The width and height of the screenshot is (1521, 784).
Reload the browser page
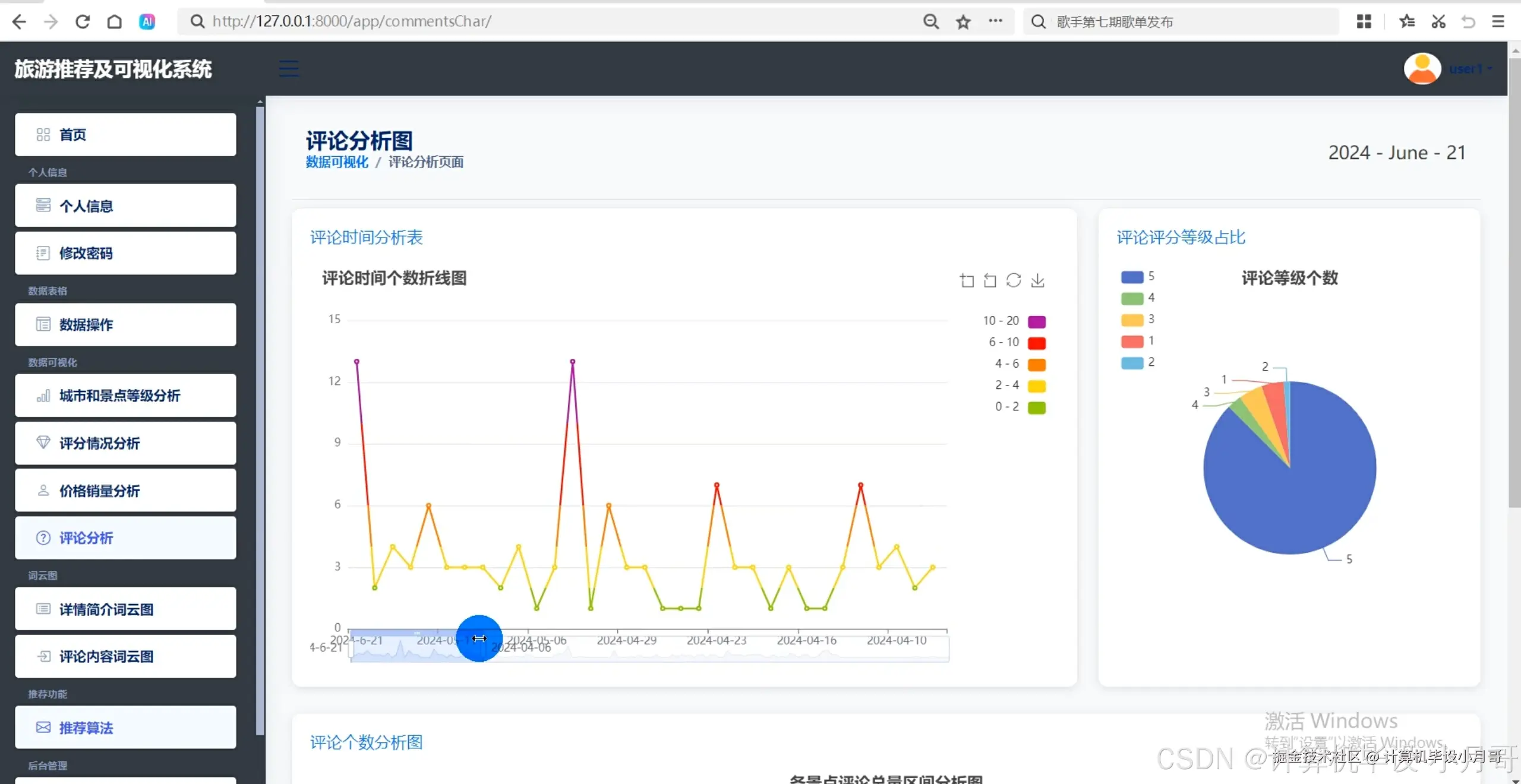click(x=83, y=22)
